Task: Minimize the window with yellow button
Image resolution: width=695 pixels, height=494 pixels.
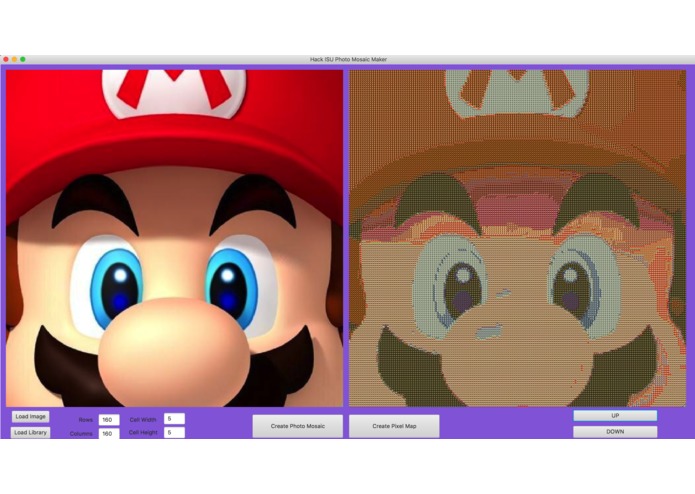Action: coord(14,59)
